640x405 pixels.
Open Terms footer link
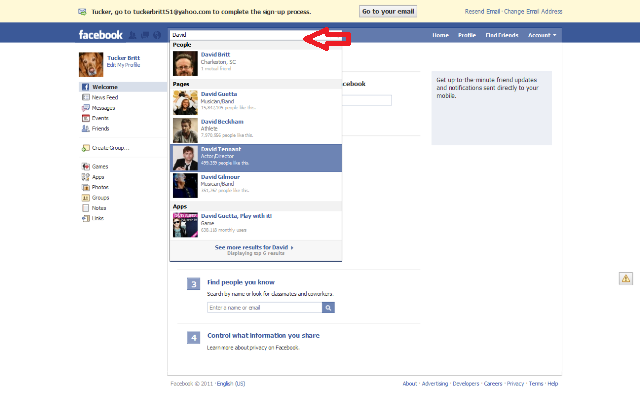(536, 384)
